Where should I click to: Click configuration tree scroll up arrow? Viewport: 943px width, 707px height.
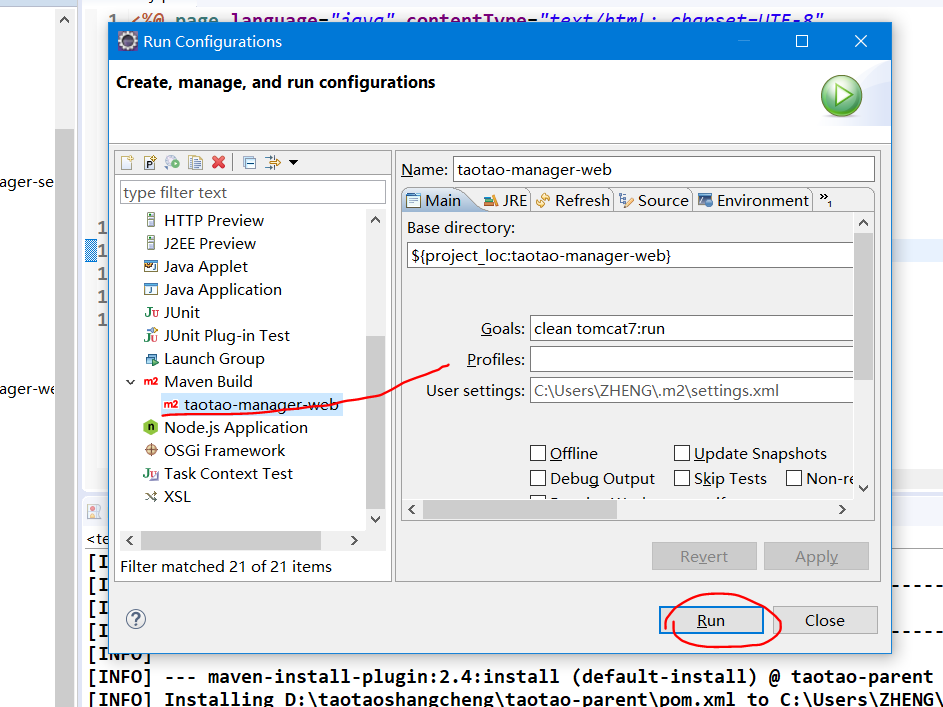pyautogui.click(x=375, y=220)
